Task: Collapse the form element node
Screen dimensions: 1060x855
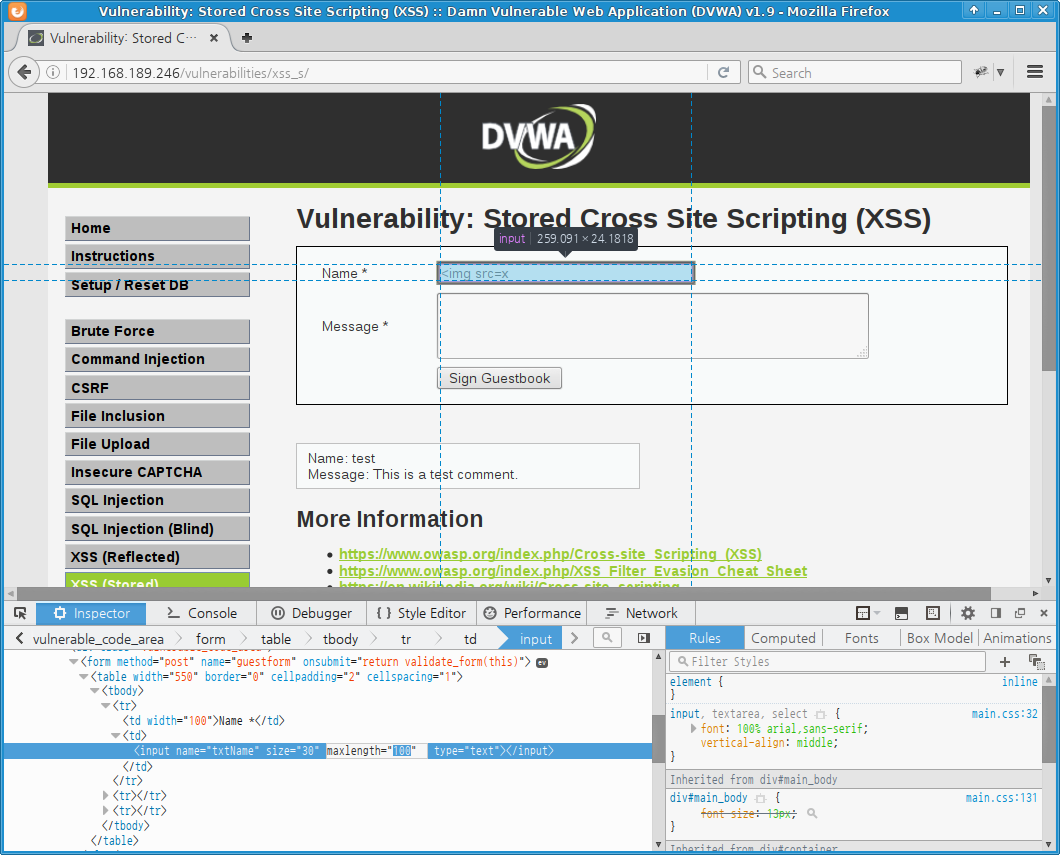Action: coord(73,662)
